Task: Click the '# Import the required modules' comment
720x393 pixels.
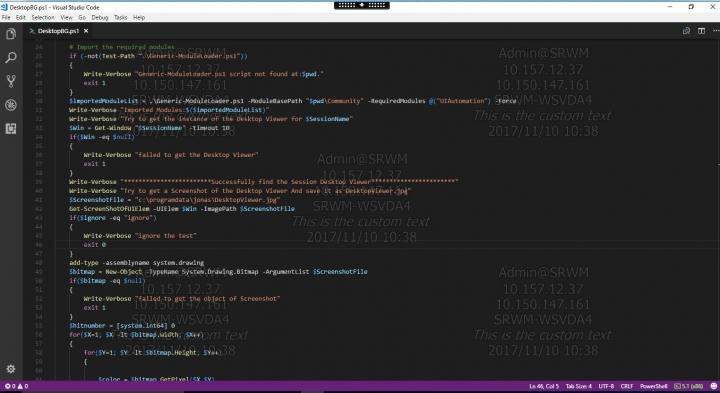Action: click(122, 47)
